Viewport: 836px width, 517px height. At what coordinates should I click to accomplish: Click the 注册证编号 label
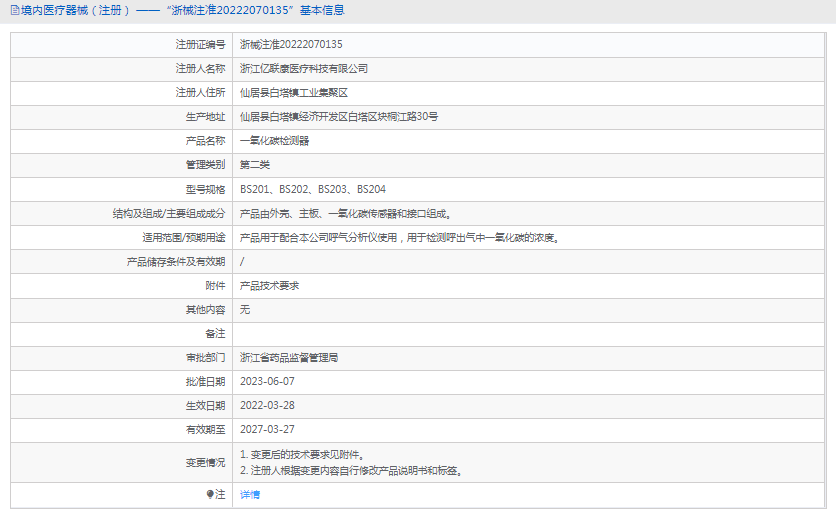200,45
